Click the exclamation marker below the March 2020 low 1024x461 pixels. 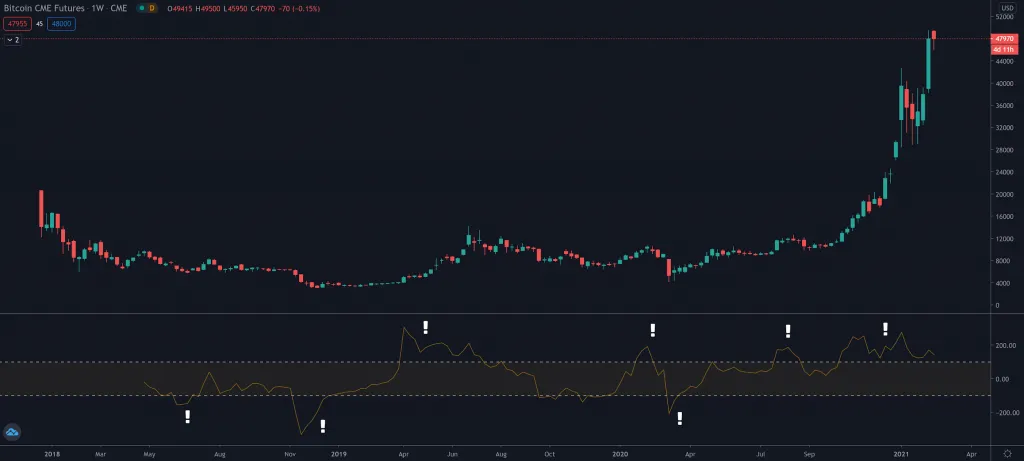pyautogui.click(x=680, y=418)
